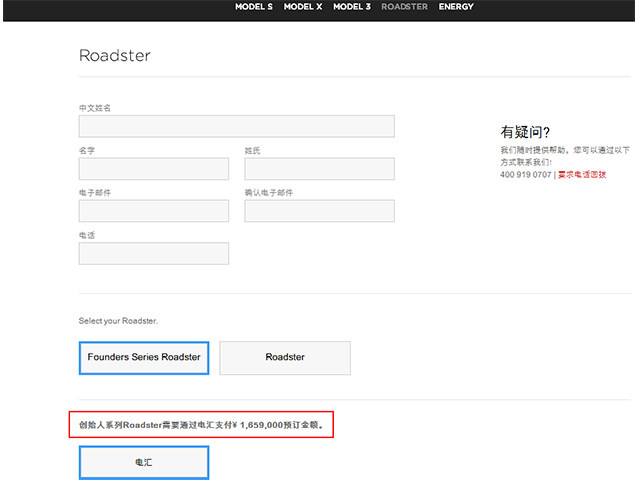The width and height of the screenshot is (640, 480).
Task: Choose the Founders Series Roadster option
Action: (144, 357)
